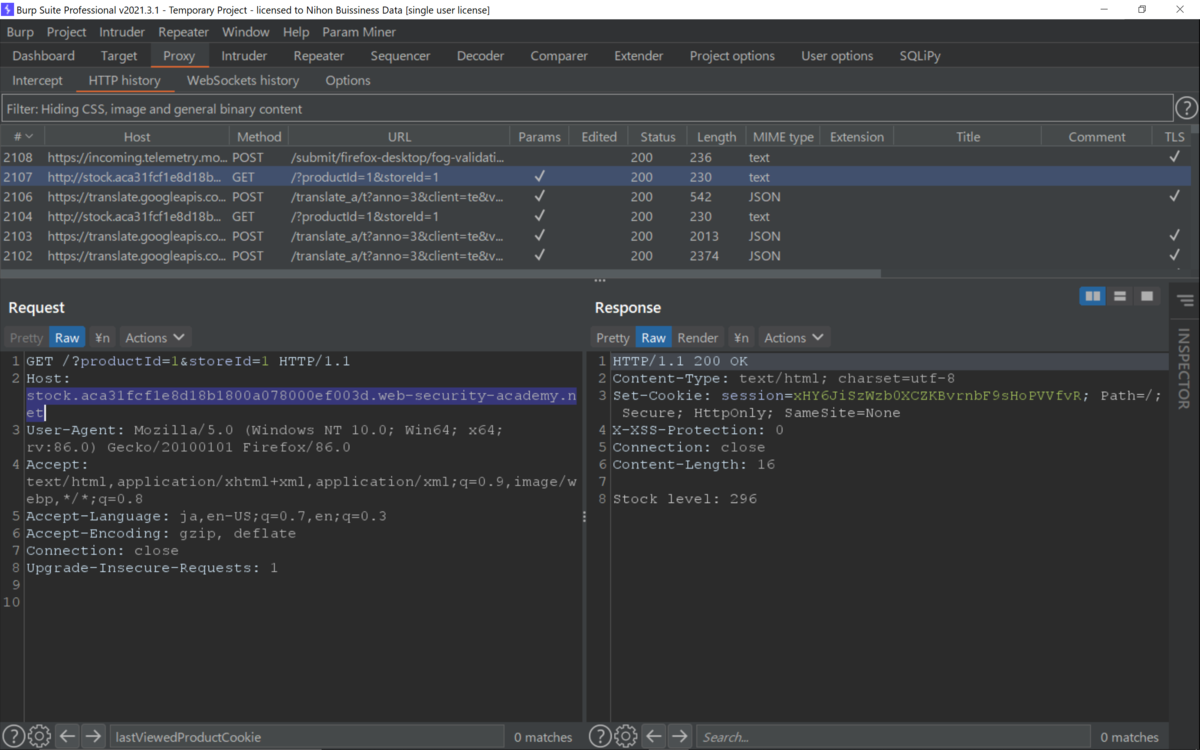Screen dimensions: 1200x750
Task: Switch Request view to Pretty
Action: click(27, 337)
